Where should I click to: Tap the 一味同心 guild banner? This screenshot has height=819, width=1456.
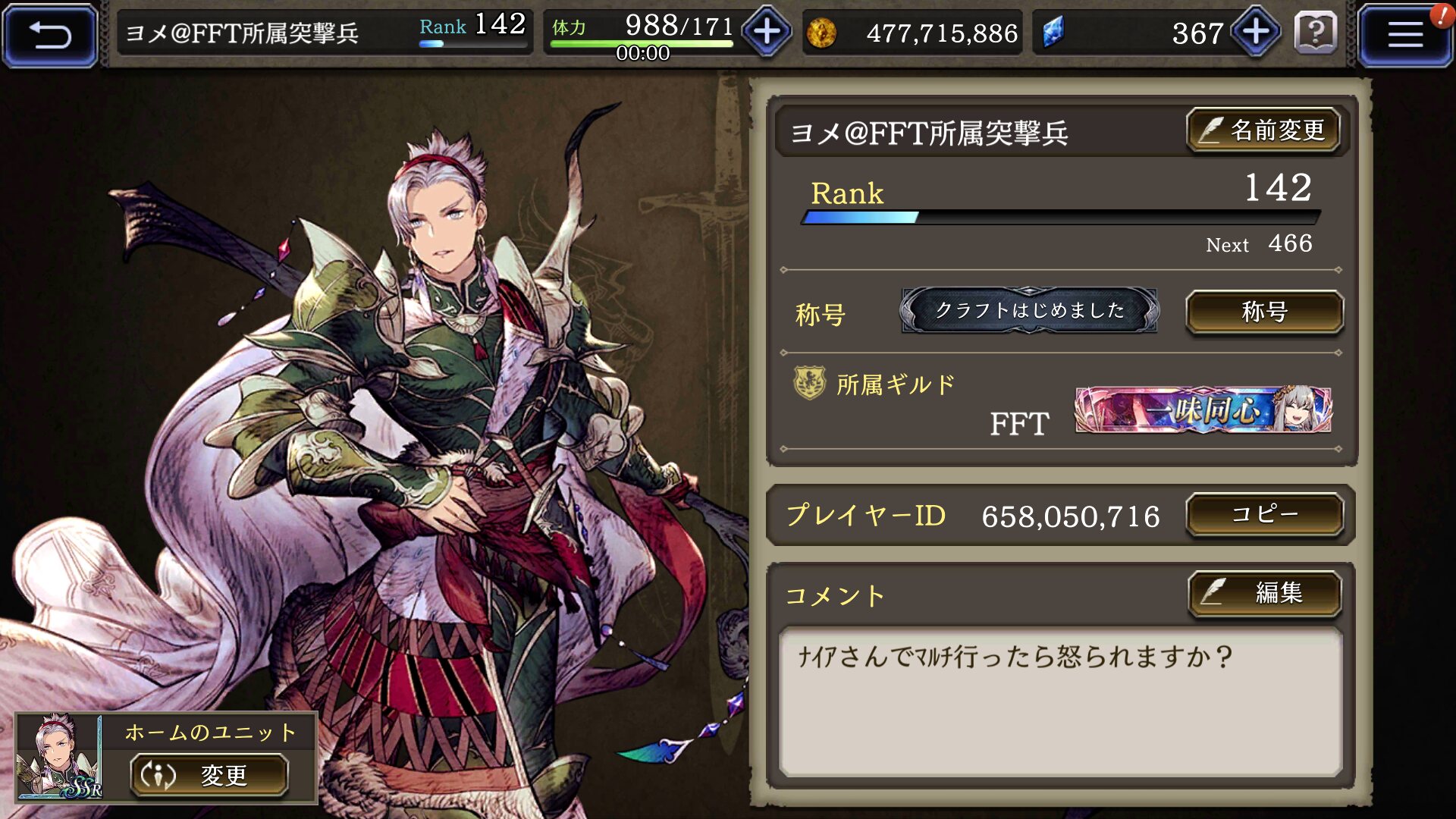point(1203,410)
